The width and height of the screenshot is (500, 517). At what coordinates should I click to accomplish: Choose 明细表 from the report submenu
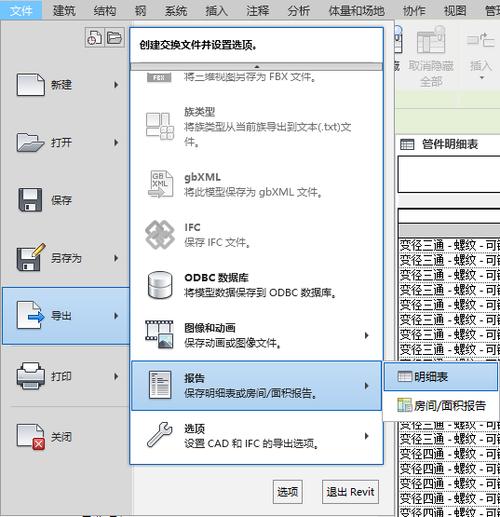pyautogui.click(x=441, y=377)
